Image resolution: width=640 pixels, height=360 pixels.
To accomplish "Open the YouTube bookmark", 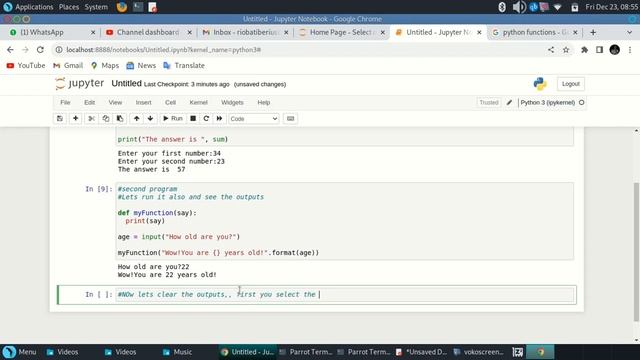I will point(26,65).
